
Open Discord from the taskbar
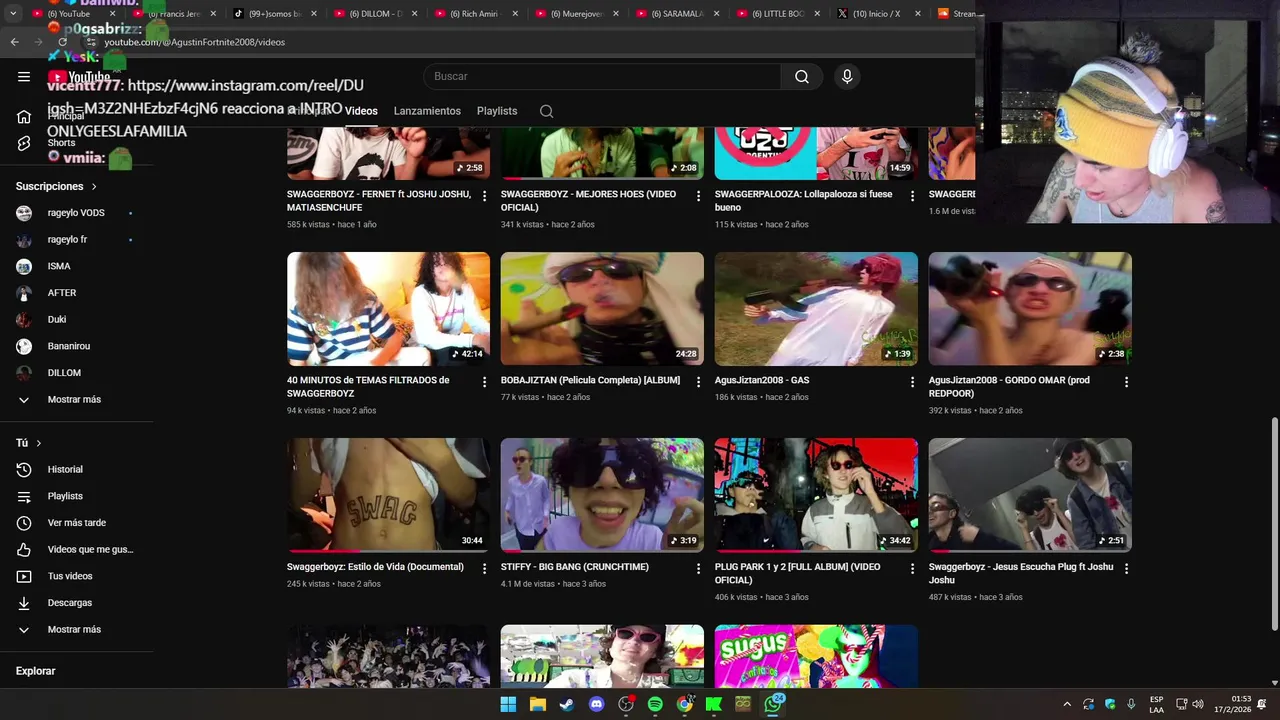click(597, 704)
